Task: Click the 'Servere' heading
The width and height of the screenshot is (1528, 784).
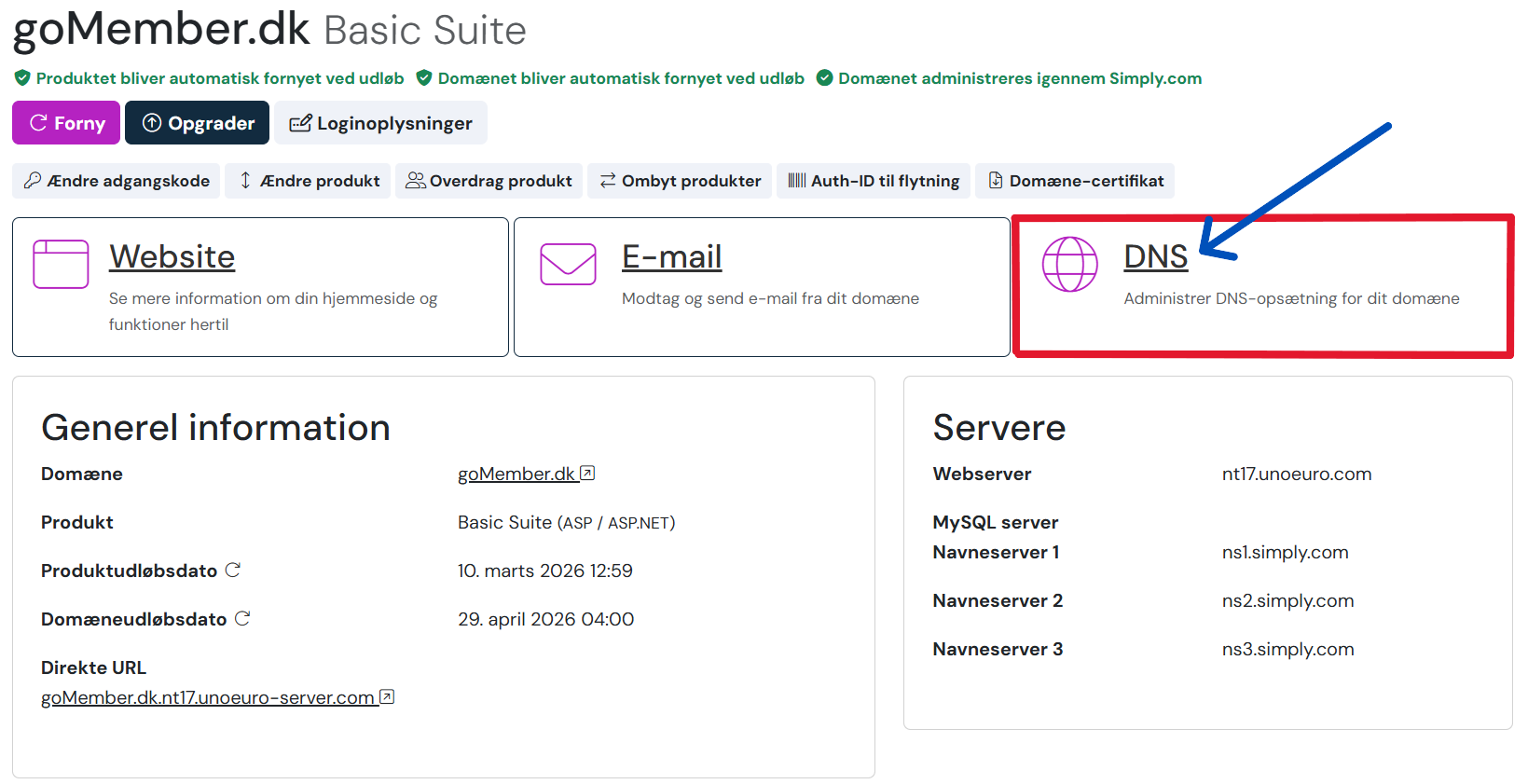Action: (x=999, y=427)
